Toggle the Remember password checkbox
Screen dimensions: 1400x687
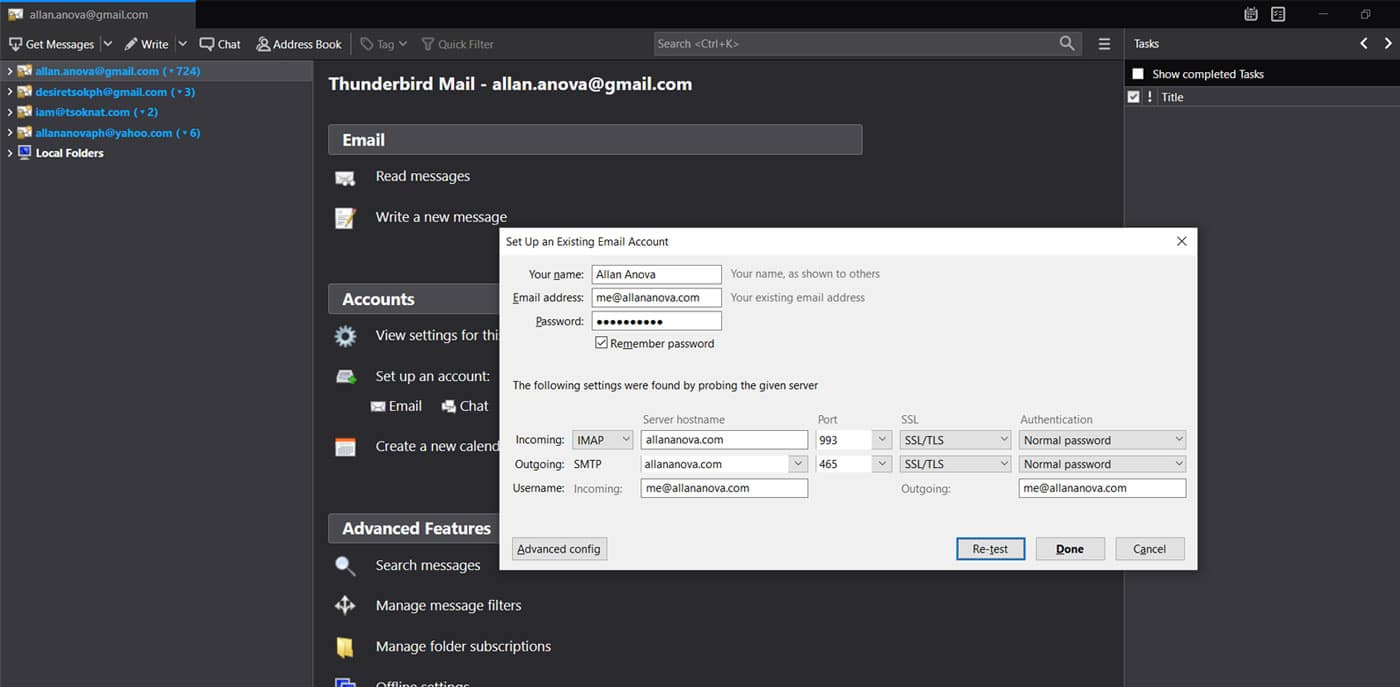tap(601, 343)
